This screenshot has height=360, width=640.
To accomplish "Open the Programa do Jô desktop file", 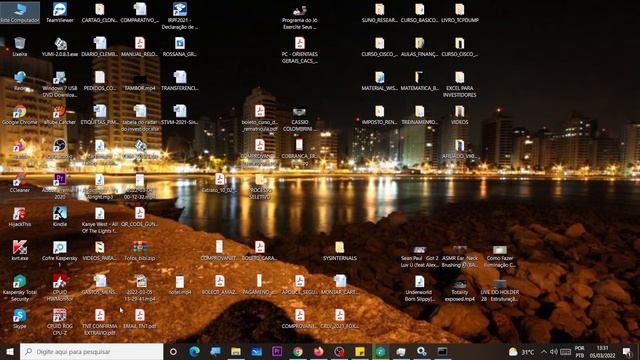I will [300, 16].
